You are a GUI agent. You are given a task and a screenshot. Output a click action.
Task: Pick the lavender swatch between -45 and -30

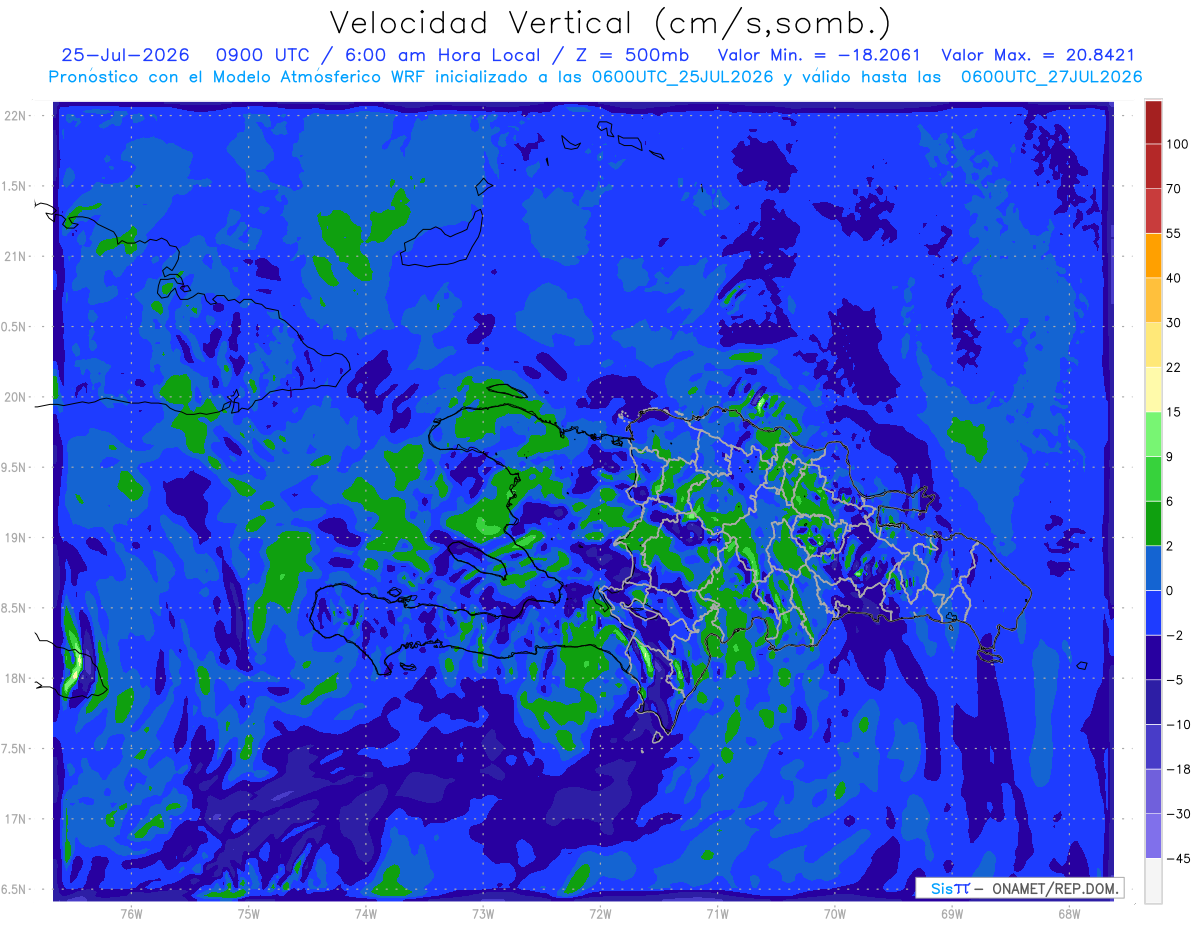tap(1153, 836)
